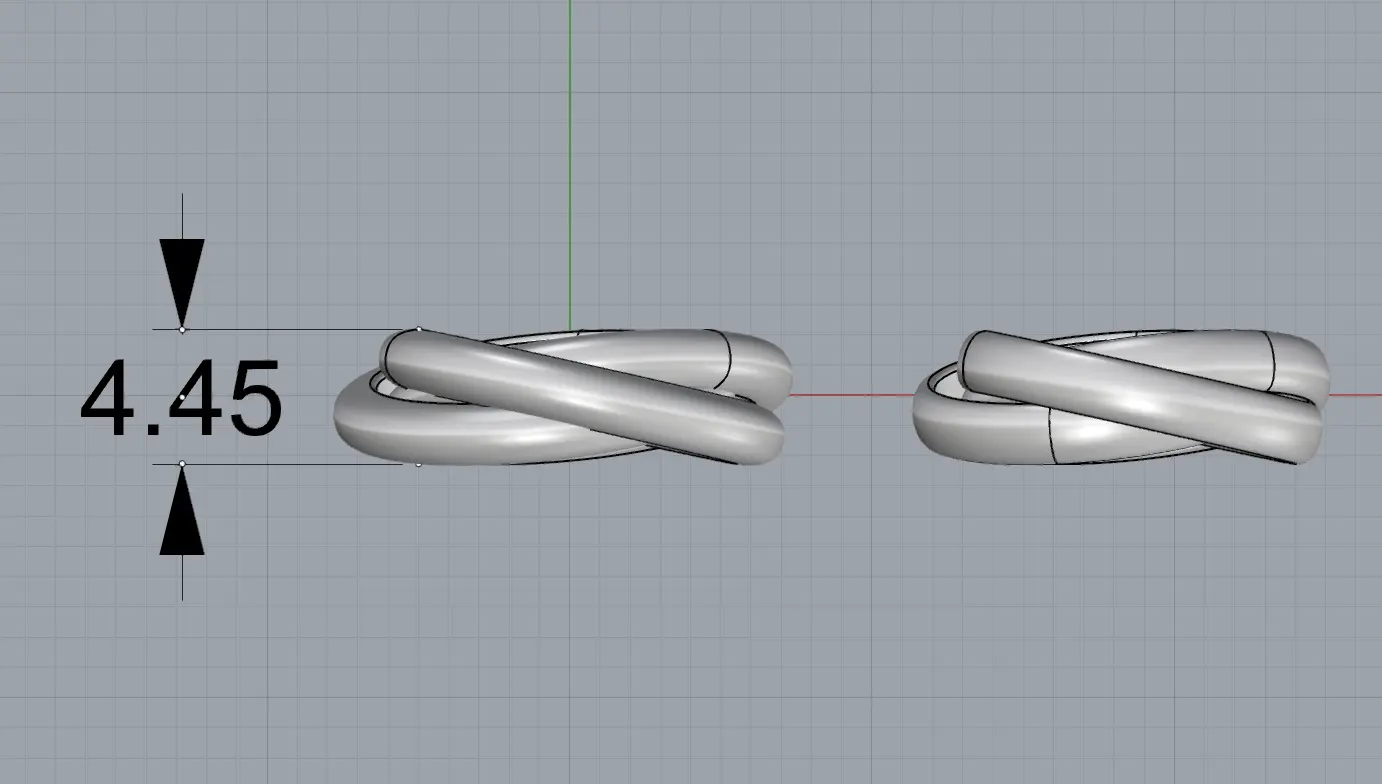Select dimension endpoint atop the left ring

418,329
